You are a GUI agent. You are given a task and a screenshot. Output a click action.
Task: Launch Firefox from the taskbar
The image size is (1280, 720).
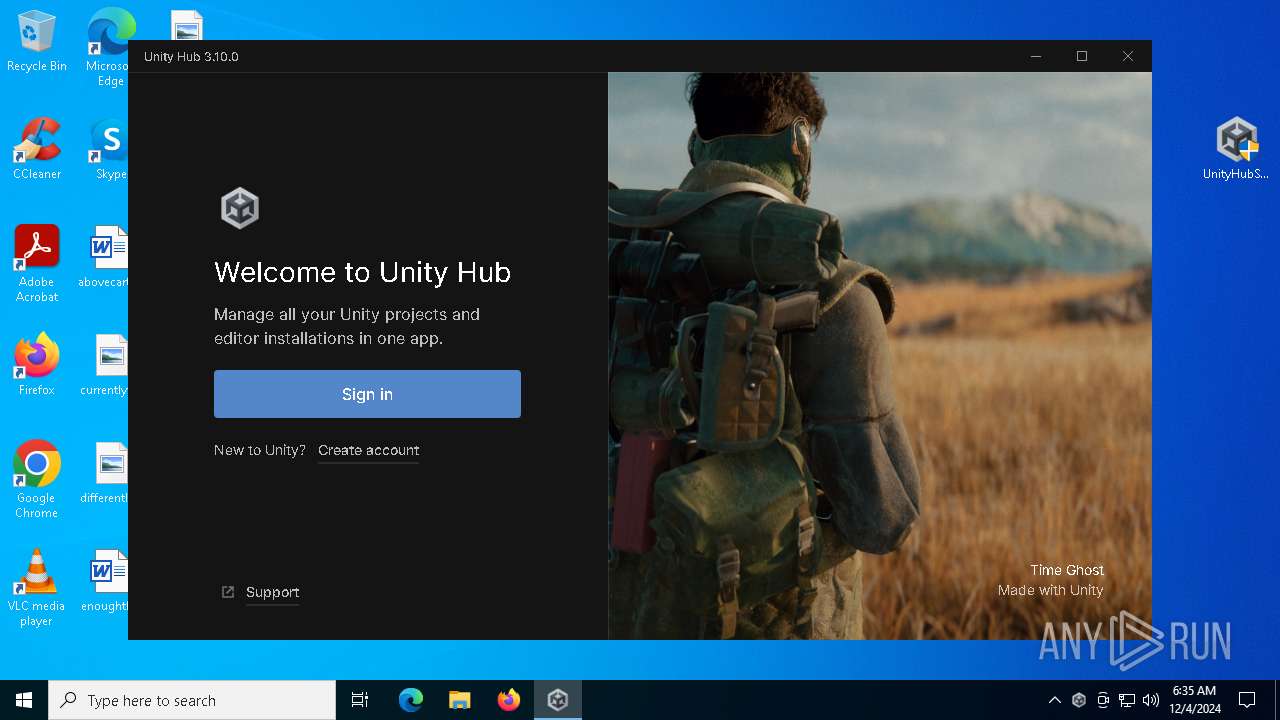click(509, 700)
